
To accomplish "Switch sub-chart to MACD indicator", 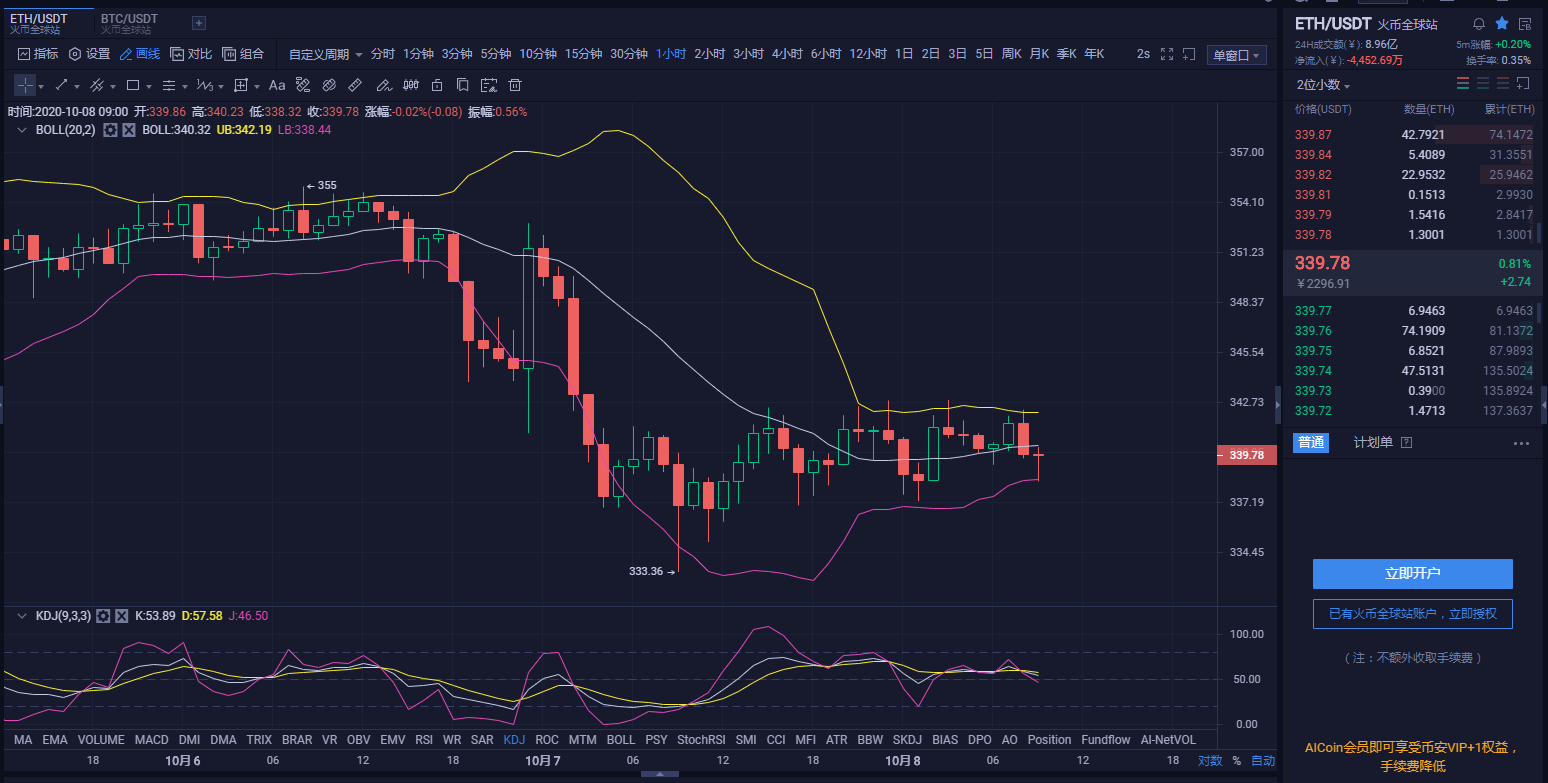I will coord(152,740).
